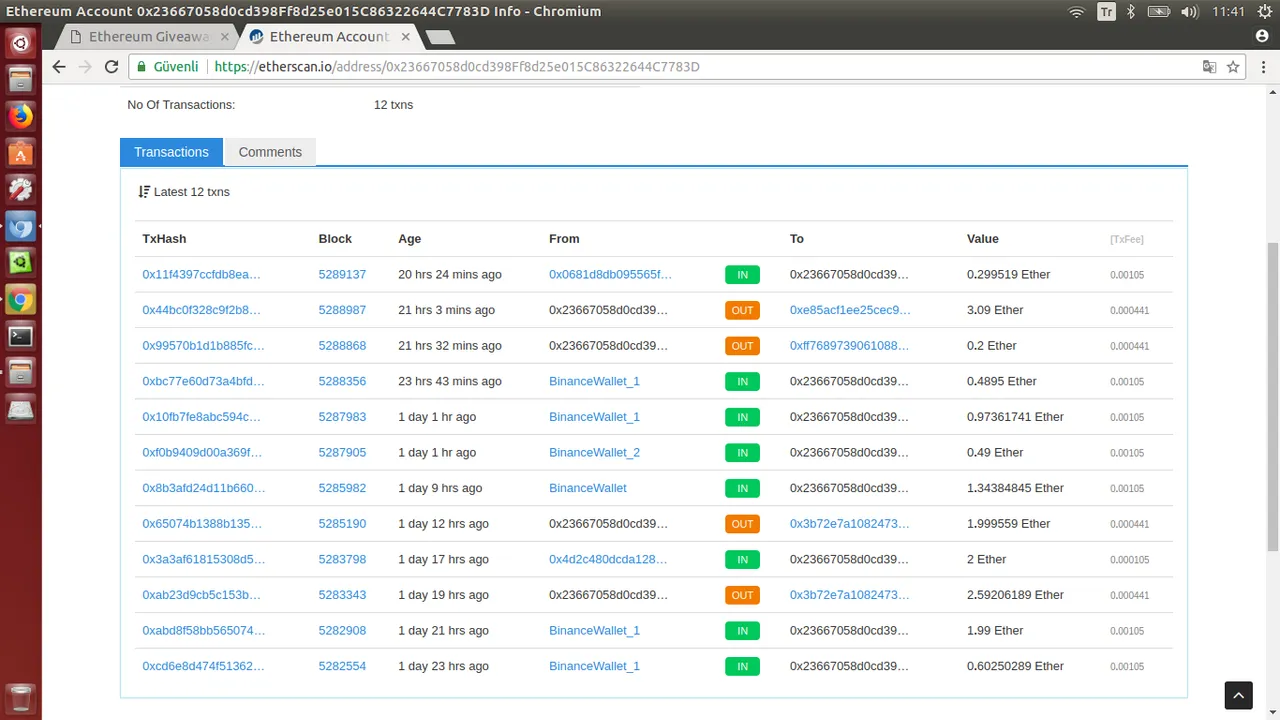The width and height of the screenshot is (1280, 720).
Task: Open Google Chrome from the dock
Action: coord(21,299)
